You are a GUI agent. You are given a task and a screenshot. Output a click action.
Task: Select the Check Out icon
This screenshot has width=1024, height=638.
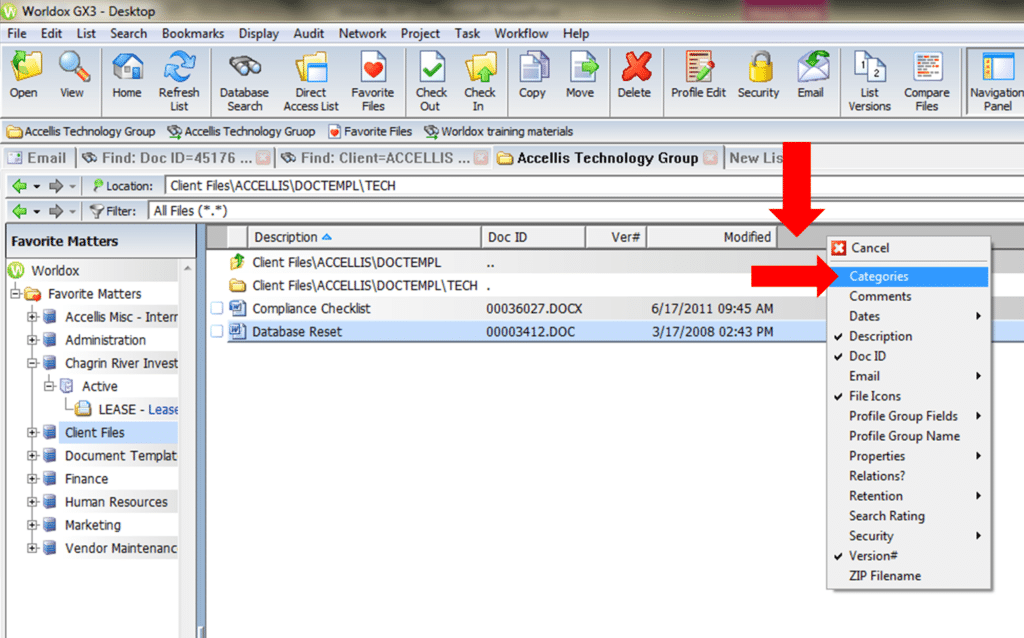pyautogui.click(x=430, y=80)
